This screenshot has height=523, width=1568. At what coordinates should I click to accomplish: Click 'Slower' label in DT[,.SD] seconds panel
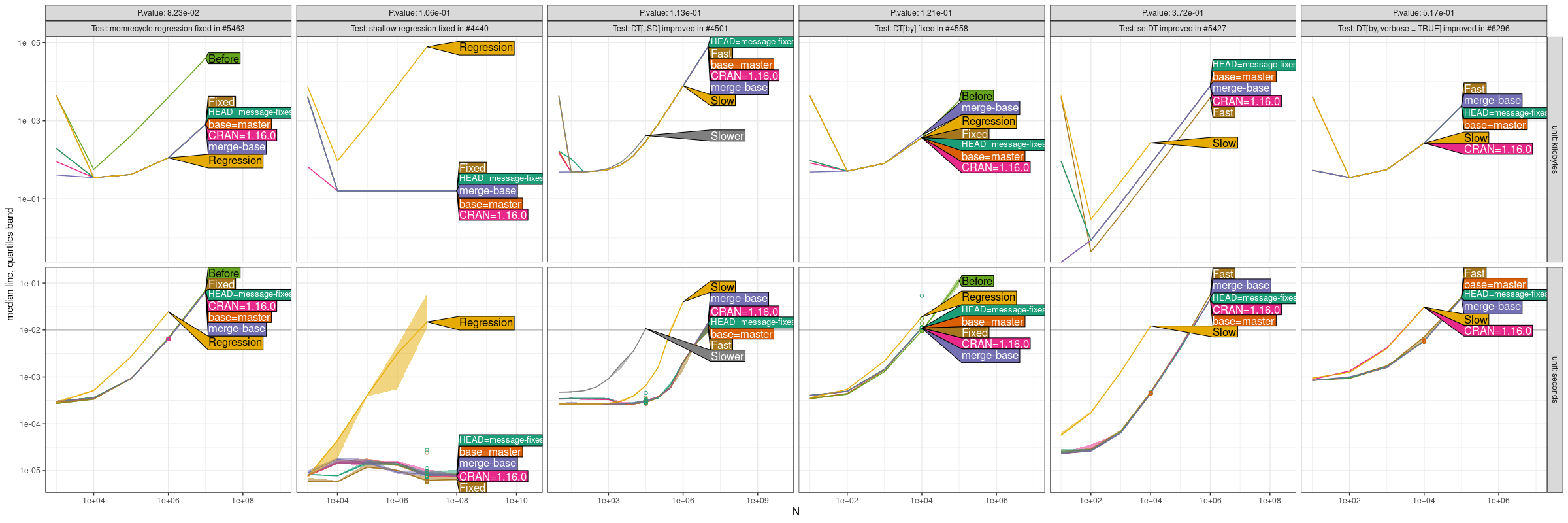point(727,356)
